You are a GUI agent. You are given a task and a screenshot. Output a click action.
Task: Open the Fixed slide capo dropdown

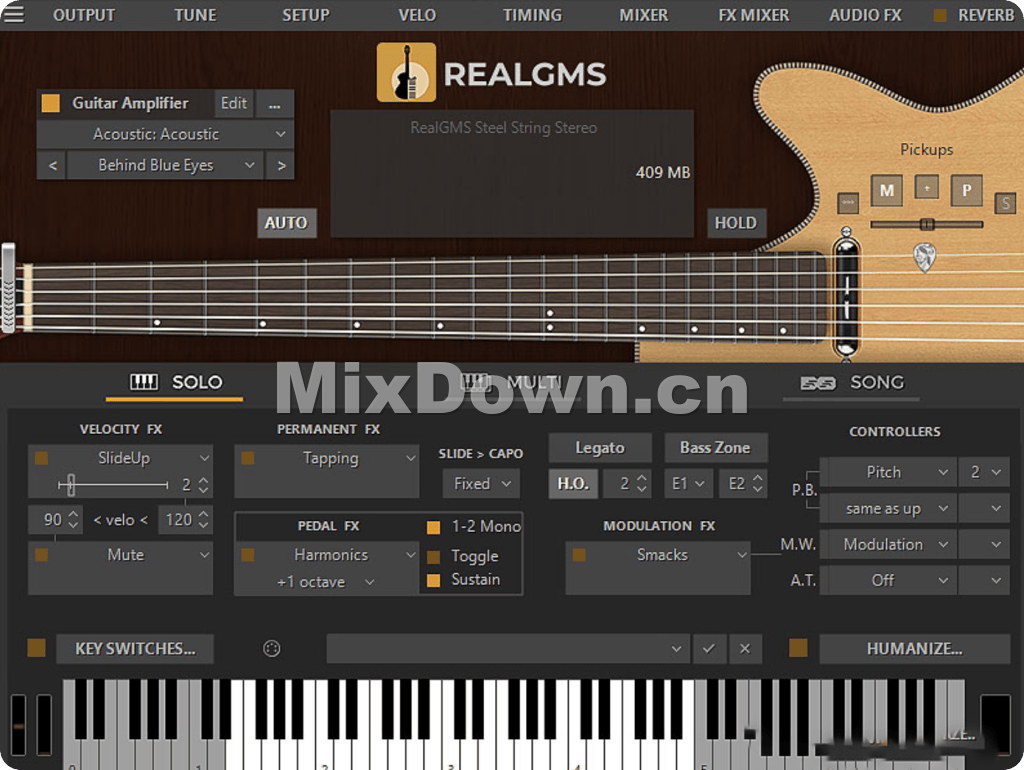(481, 484)
